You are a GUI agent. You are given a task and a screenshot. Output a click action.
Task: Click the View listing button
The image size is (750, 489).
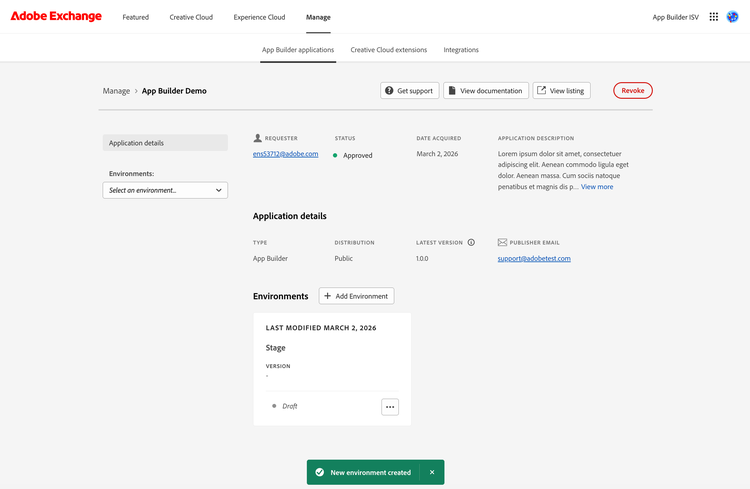point(562,90)
